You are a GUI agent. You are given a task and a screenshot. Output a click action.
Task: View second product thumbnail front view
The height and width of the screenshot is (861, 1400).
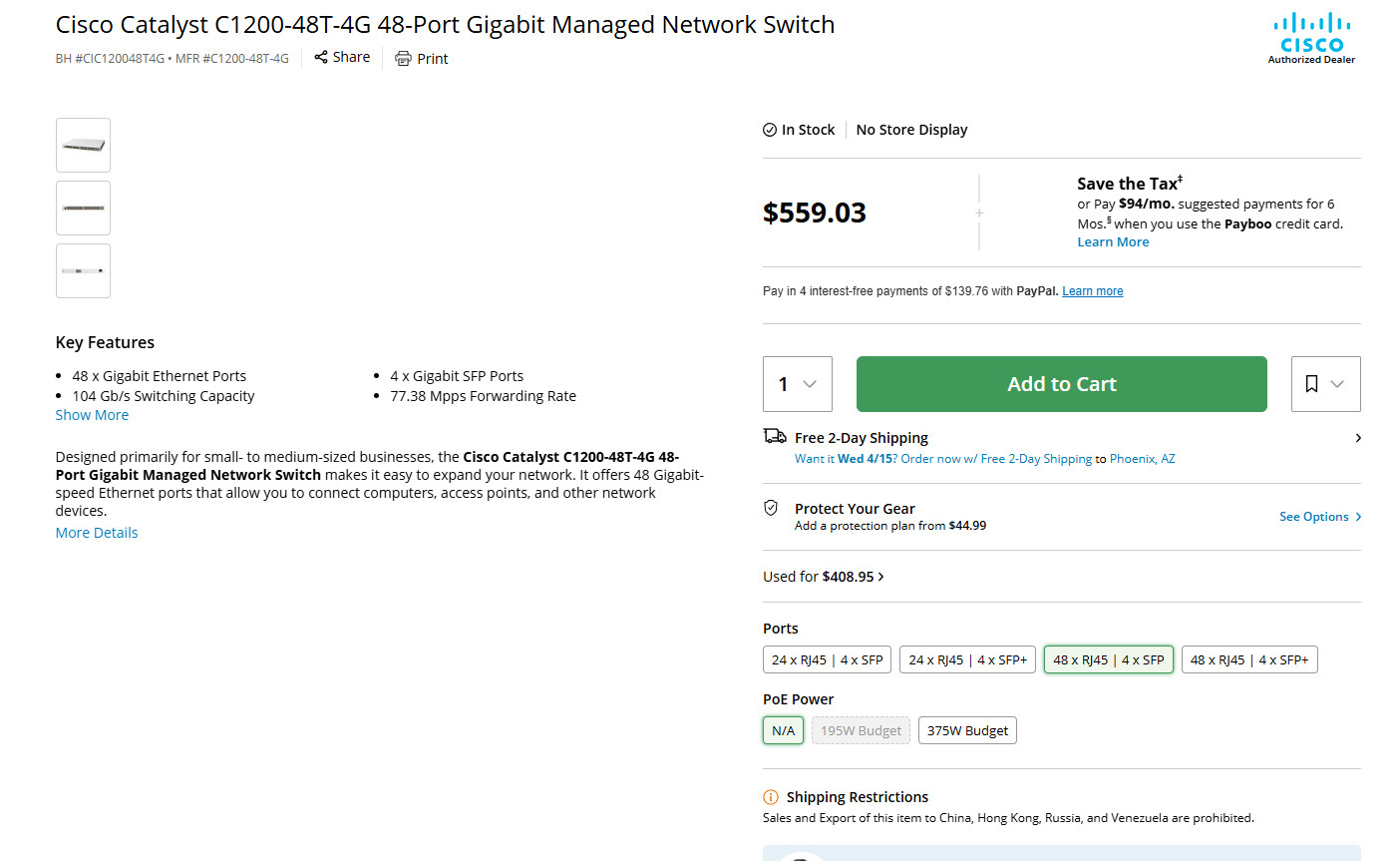point(83,208)
